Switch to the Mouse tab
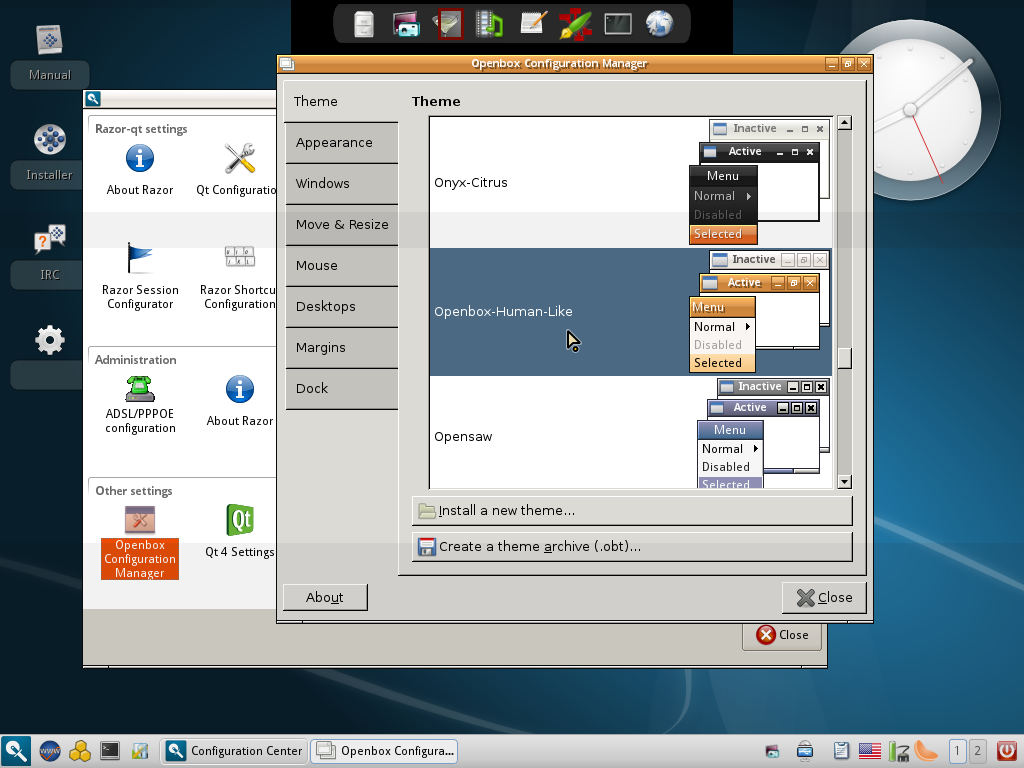The height and width of the screenshot is (768, 1024). tap(341, 266)
